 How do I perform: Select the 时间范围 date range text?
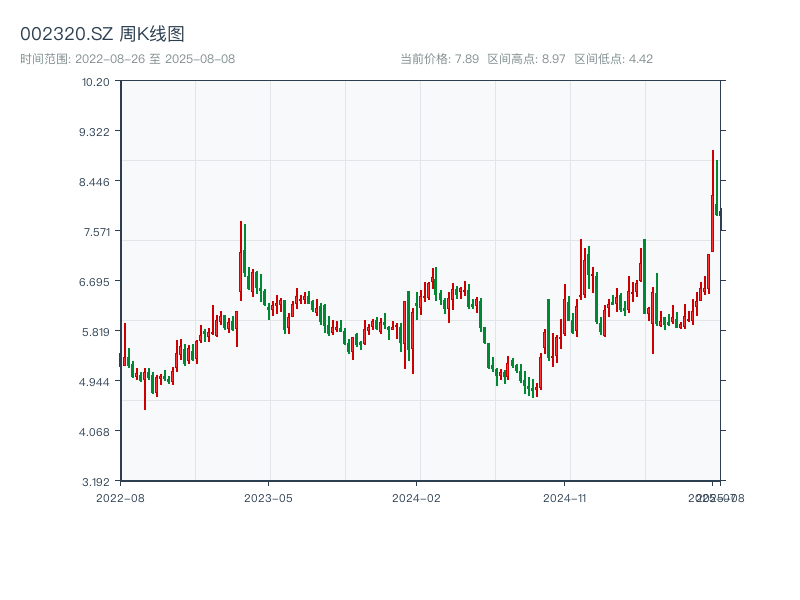(127, 59)
